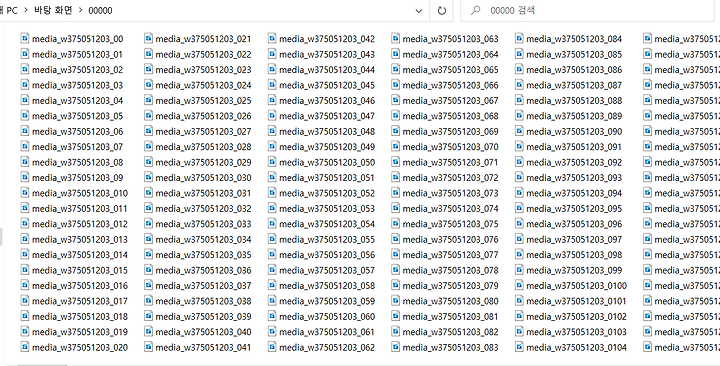Select file icon of media_w375051203_057
Image resolution: width=720 pixels, height=366 pixels.
[272, 270]
